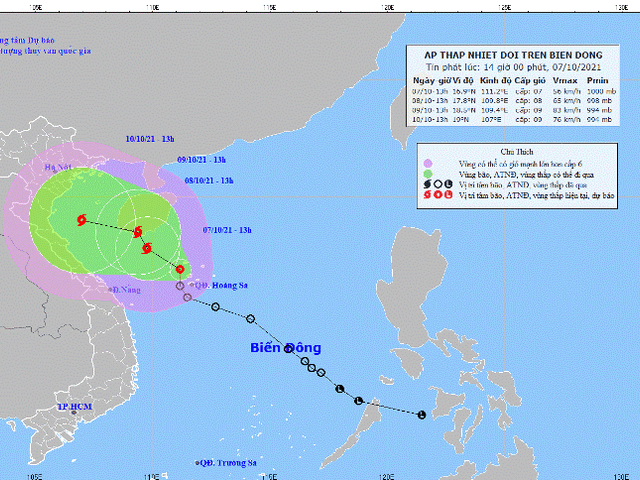Screen dimensions: 640x480
Task: Click the Pmin column header in table
Action: pyautogui.click(x=599, y=78)
